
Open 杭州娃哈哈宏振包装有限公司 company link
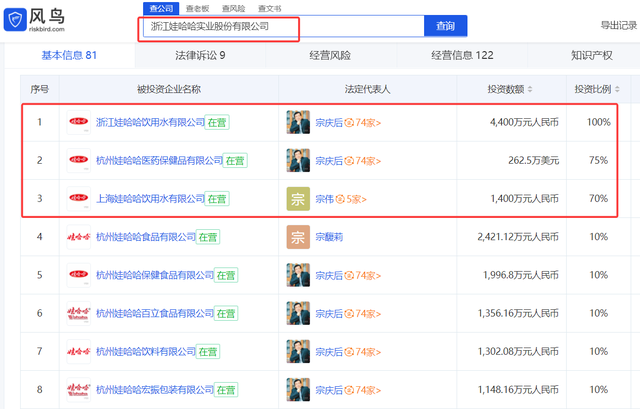[x=155, y=390]
